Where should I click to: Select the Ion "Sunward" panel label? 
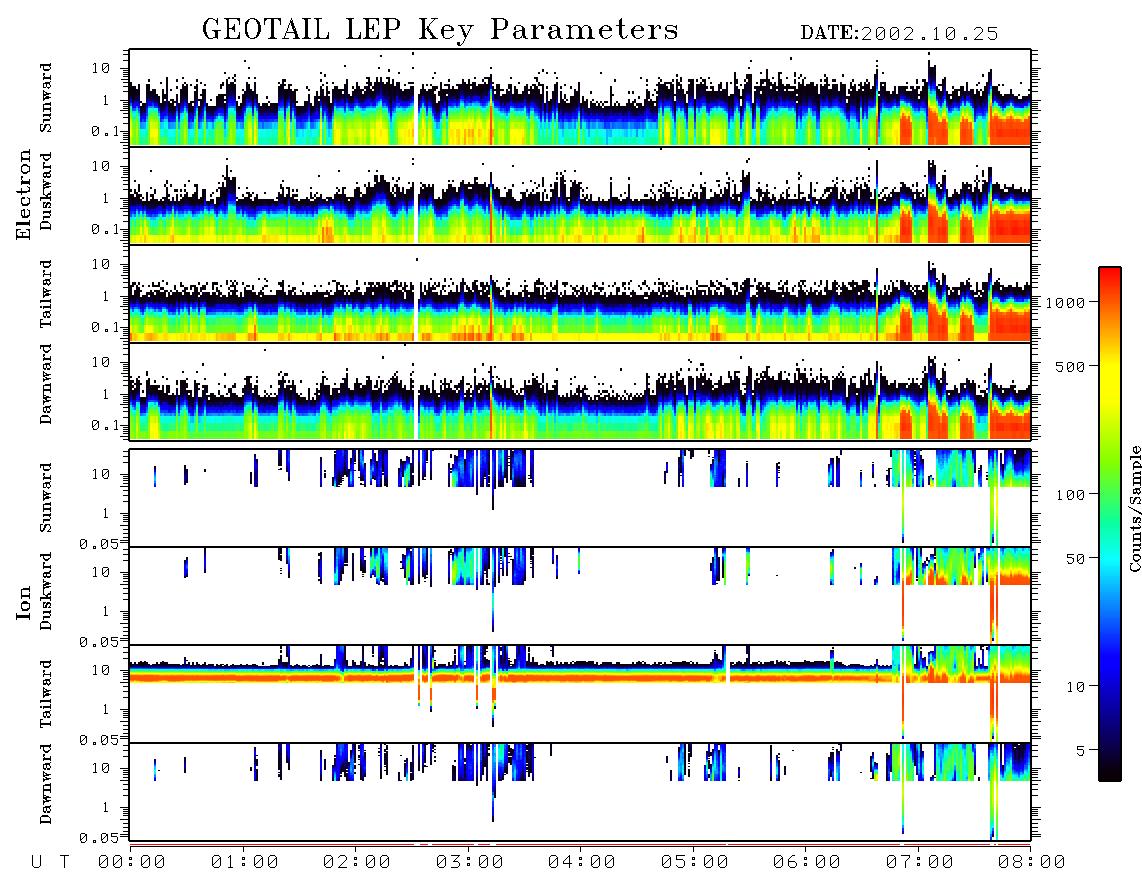tap(46, 498)
